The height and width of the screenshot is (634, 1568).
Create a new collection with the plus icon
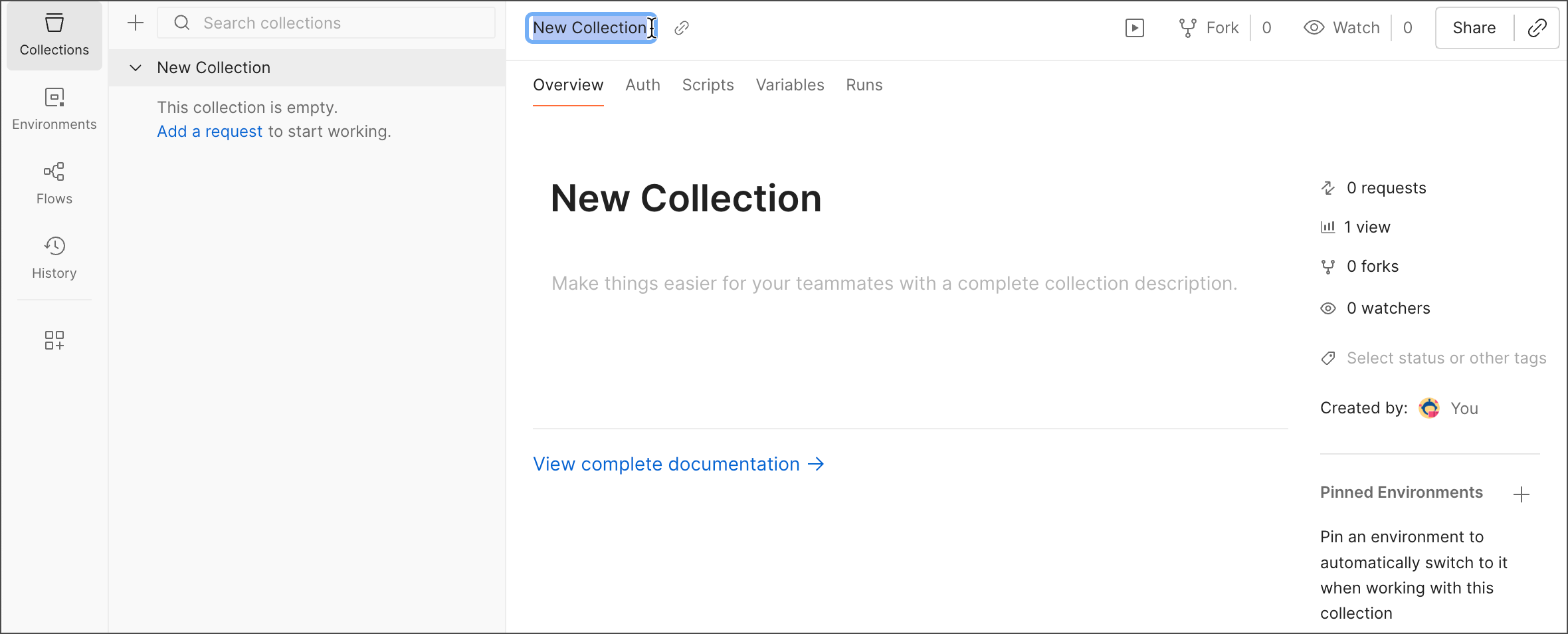[135, 22]
